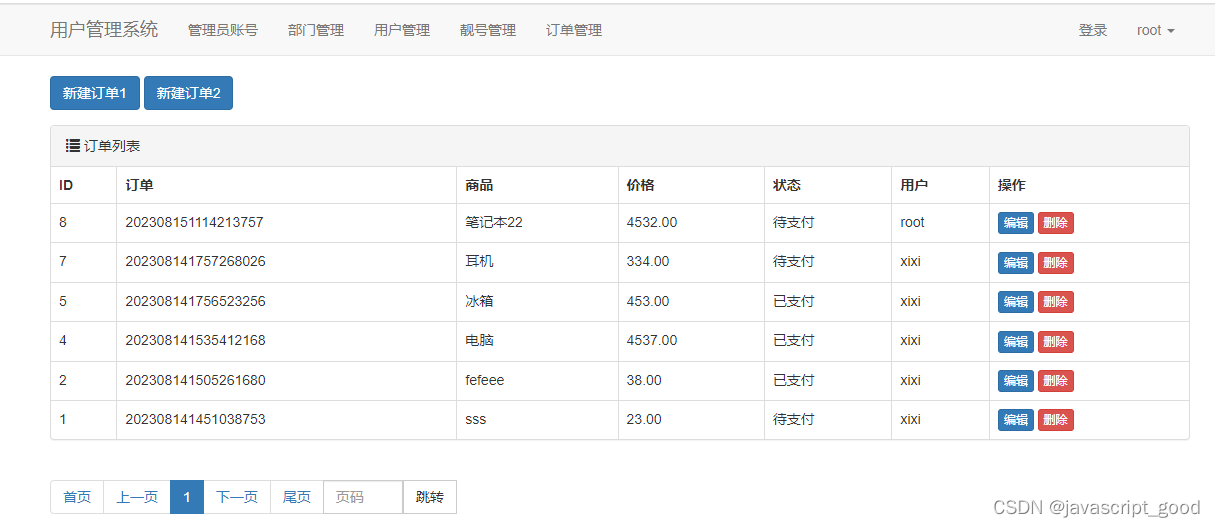
Task: Edit order for 冰箱
Action: 1016,302
